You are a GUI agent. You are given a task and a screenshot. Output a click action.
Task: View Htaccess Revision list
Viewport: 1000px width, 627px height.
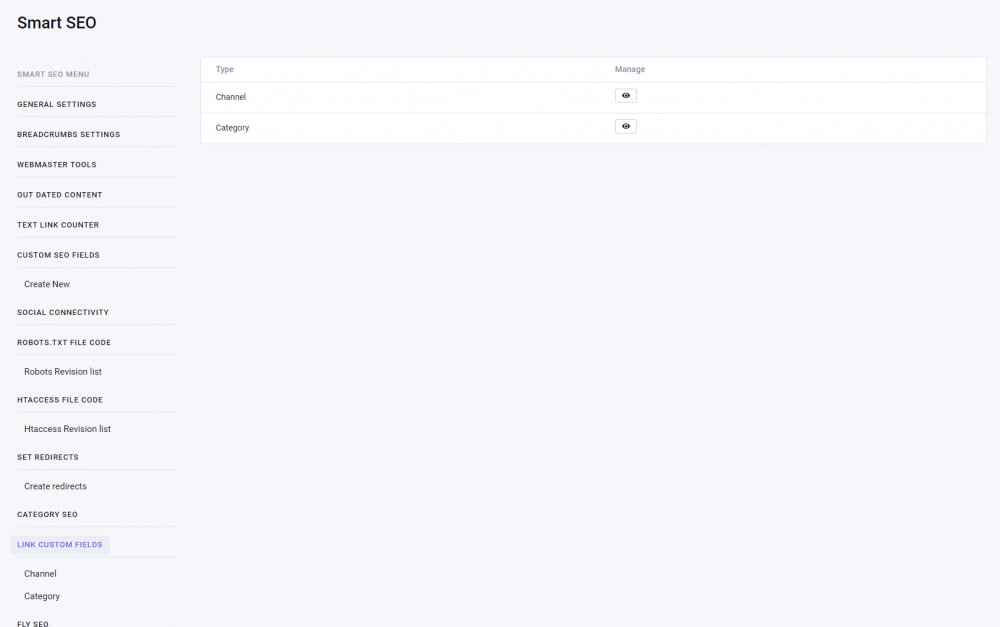coord(67,429)
